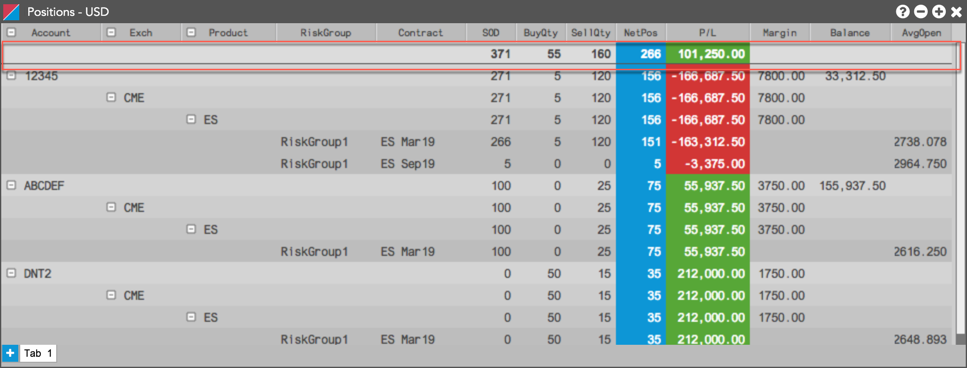Collapse account ABCDEF row
The width and height of the screenshot is (967, 368).
coord(12,186)
